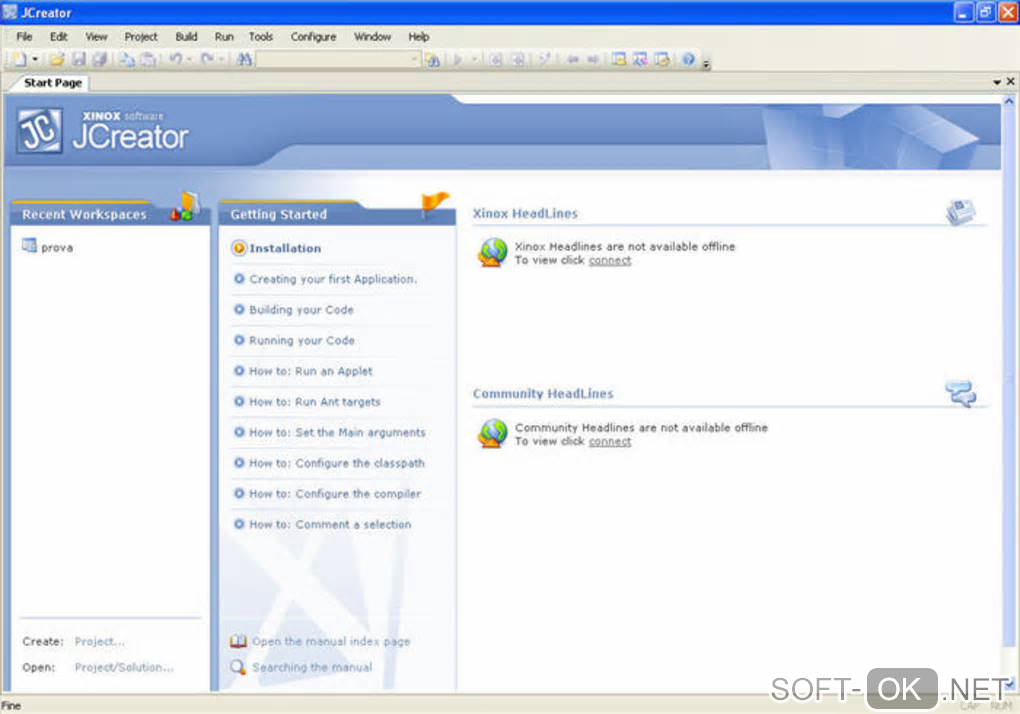Click the Save floppy disk icon

[79, 60]
